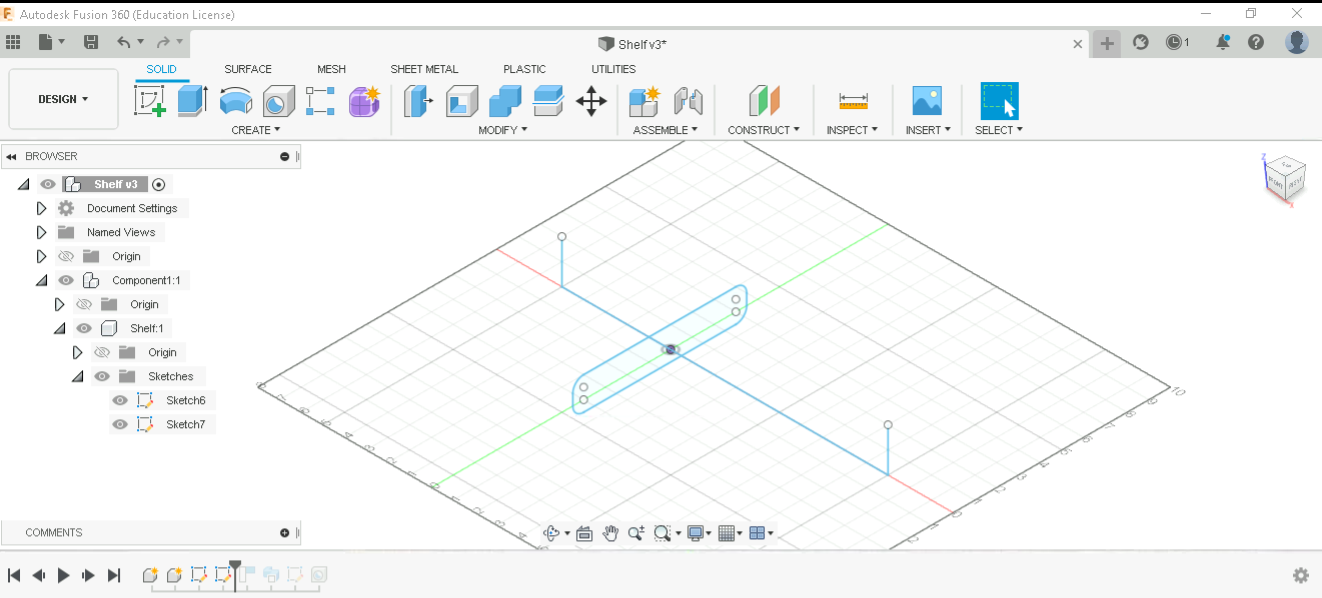This screenshot has width=1322, height=598.
Task: Select the Hole tool
Action: (x=278, y=101)
